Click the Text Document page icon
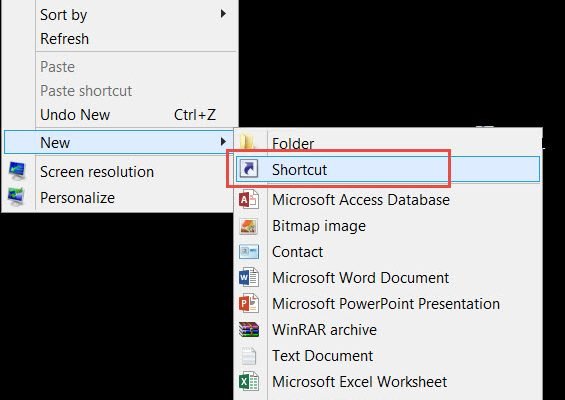 249,356
